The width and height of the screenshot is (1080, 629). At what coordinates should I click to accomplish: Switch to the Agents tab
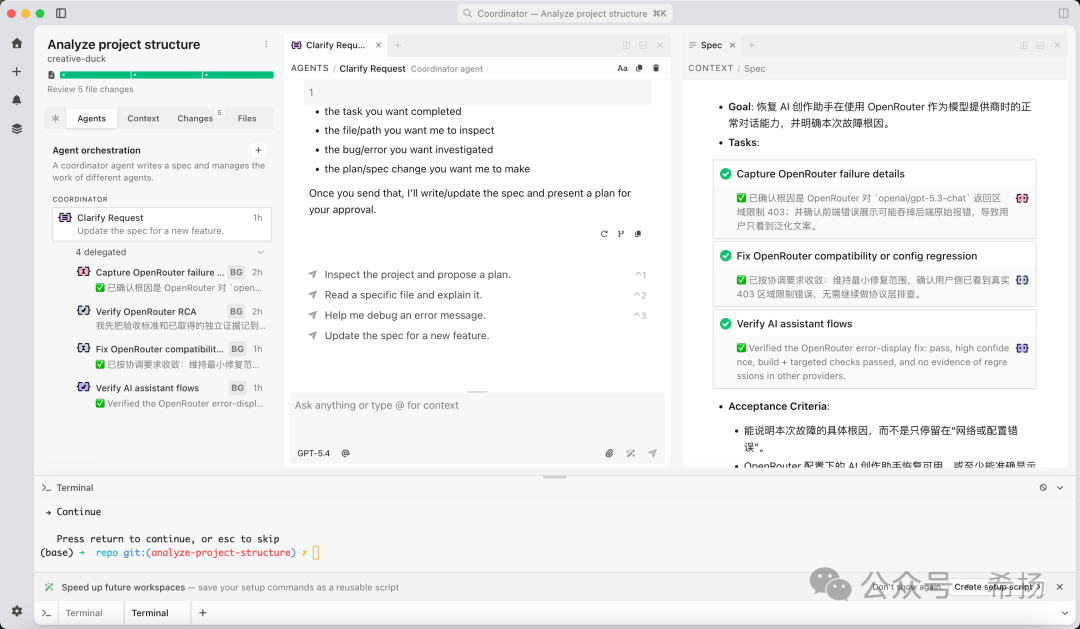coord(92,118)
